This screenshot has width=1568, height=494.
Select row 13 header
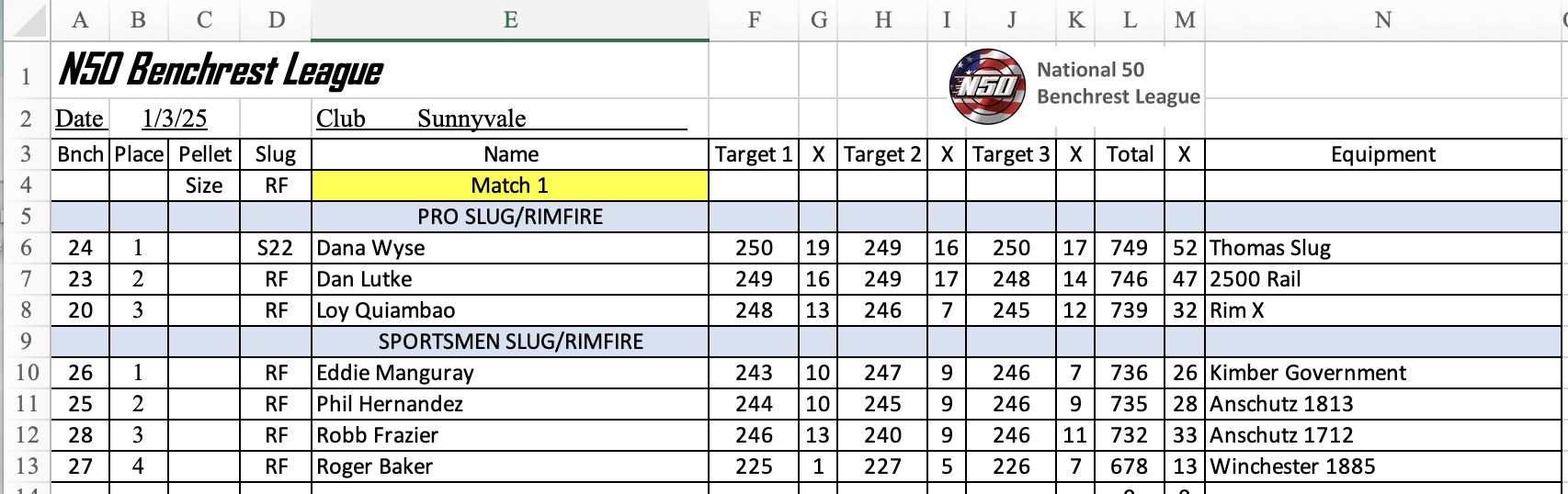[26, 466]
